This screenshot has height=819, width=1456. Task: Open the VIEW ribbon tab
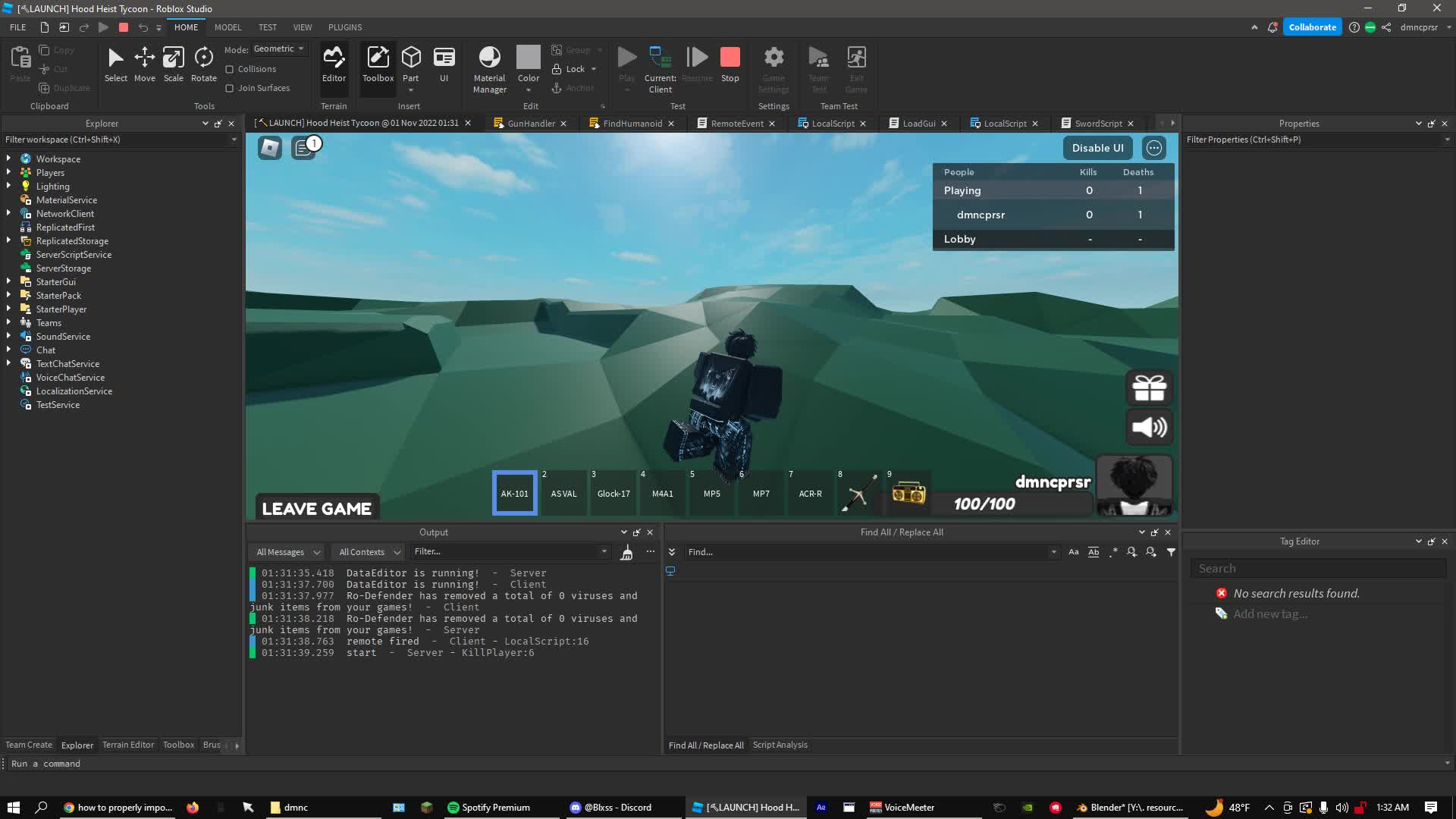coord(303,27)
